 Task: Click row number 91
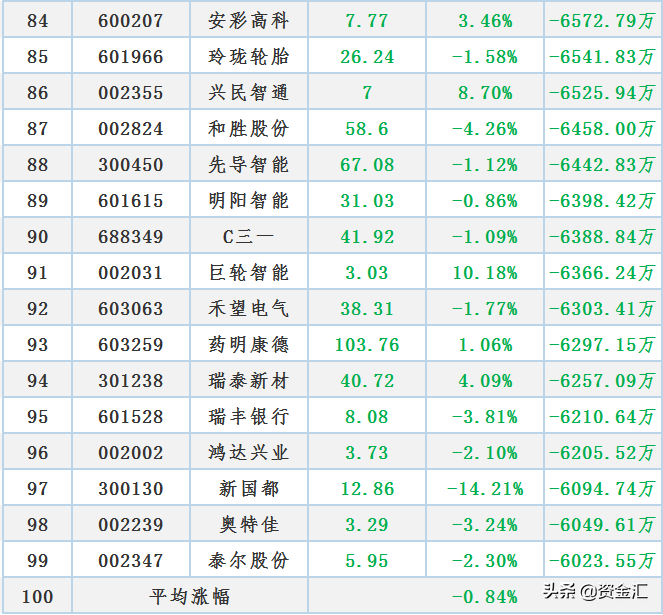coord(38,272)
